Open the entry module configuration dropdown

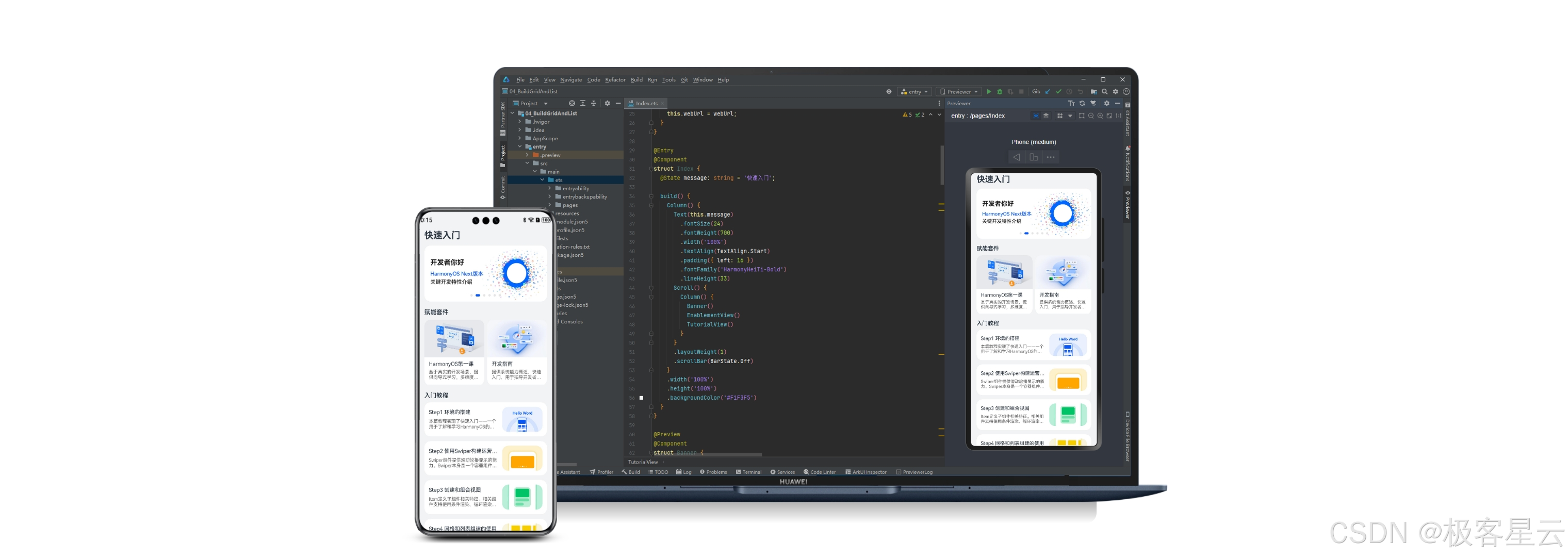(915, 92)
